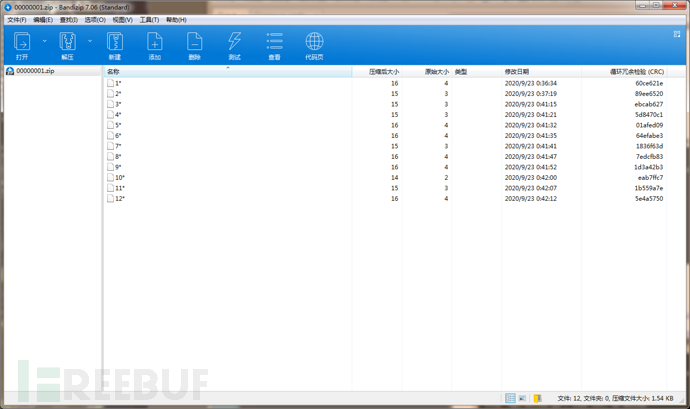Switch to thumbnail view in status bar
The image size is (690, 409).
click(522, 398)
